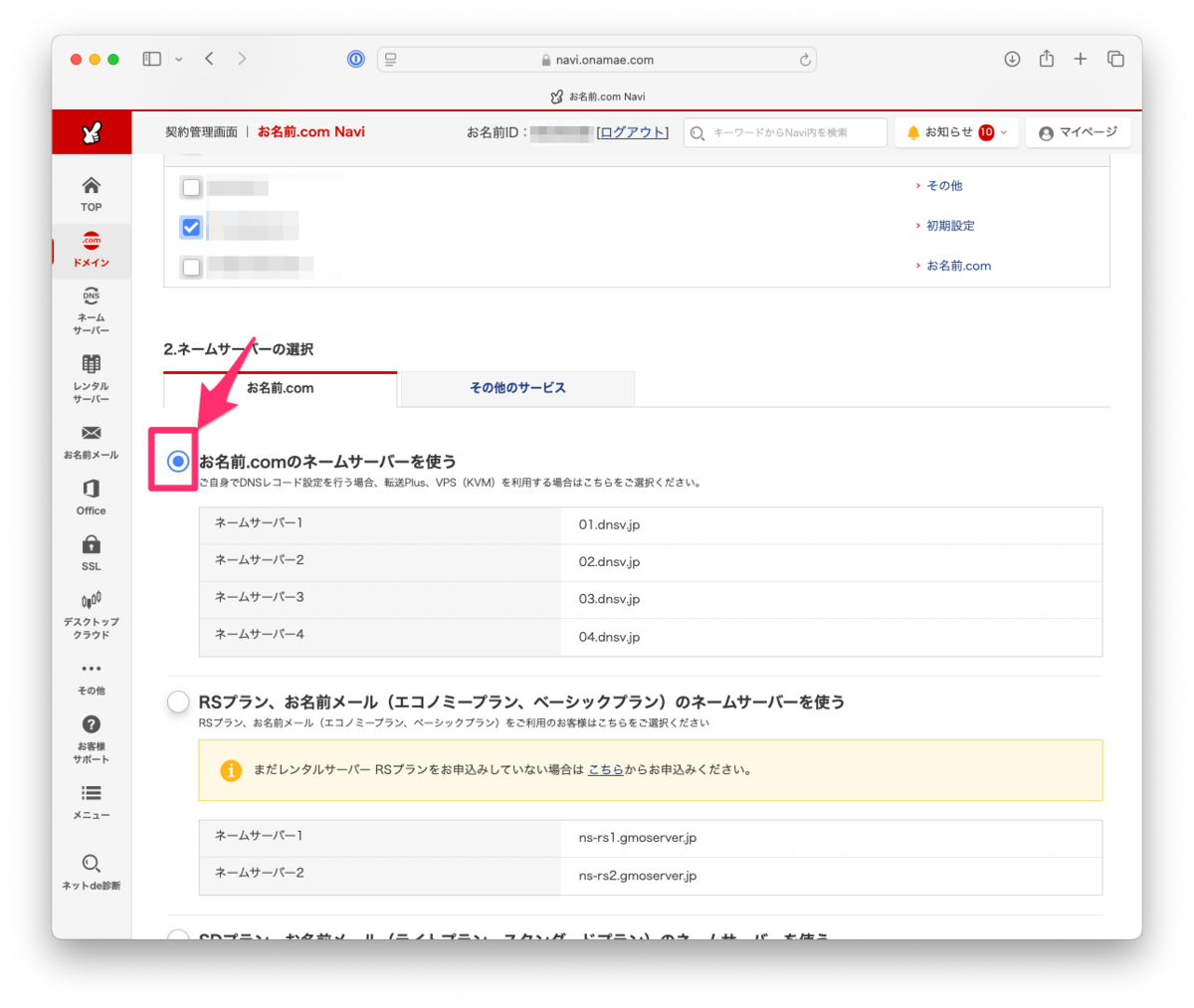Open the sidebar toggle dropdown chevron in Safari

(x=179, y=60)
